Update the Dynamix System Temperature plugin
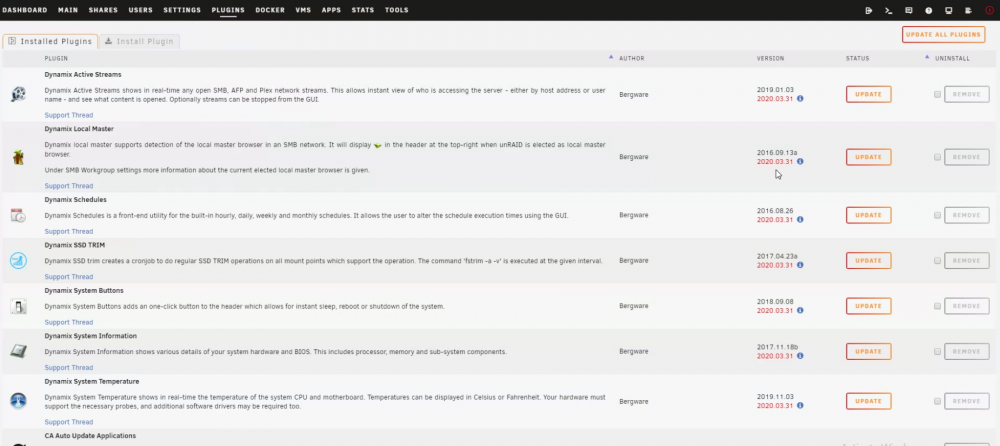This screenshot has height=446, width=1000. (869, 401)
